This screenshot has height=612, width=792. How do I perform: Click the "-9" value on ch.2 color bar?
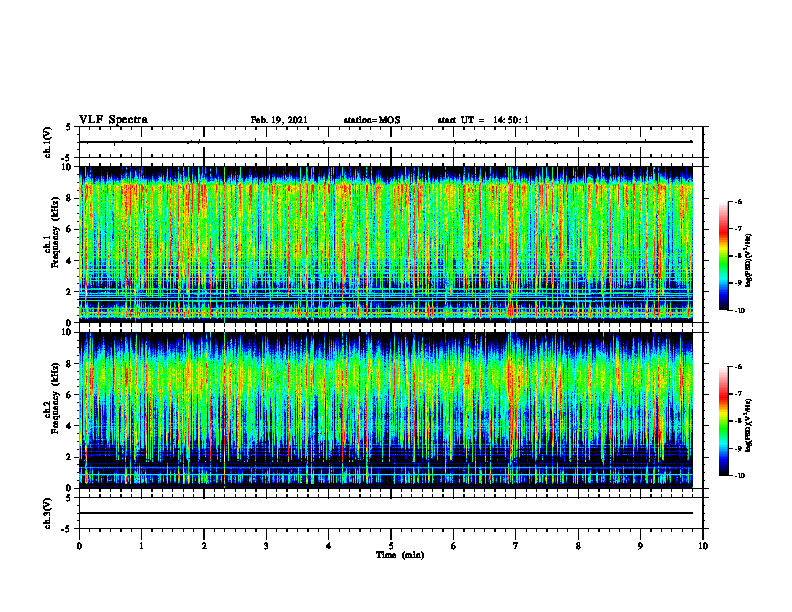[738, 448]
